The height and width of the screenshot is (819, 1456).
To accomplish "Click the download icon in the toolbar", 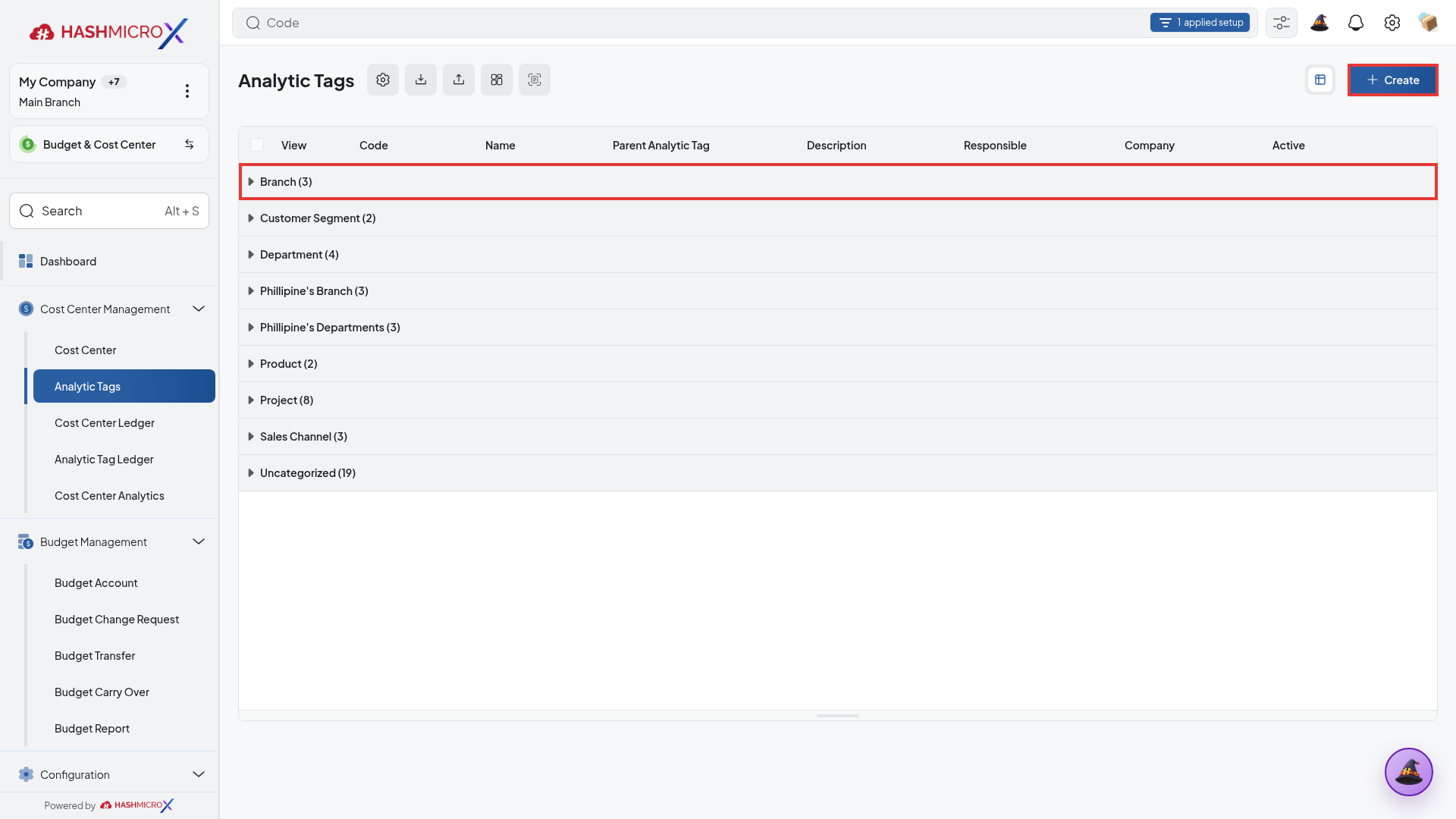I will pos(421,80).
